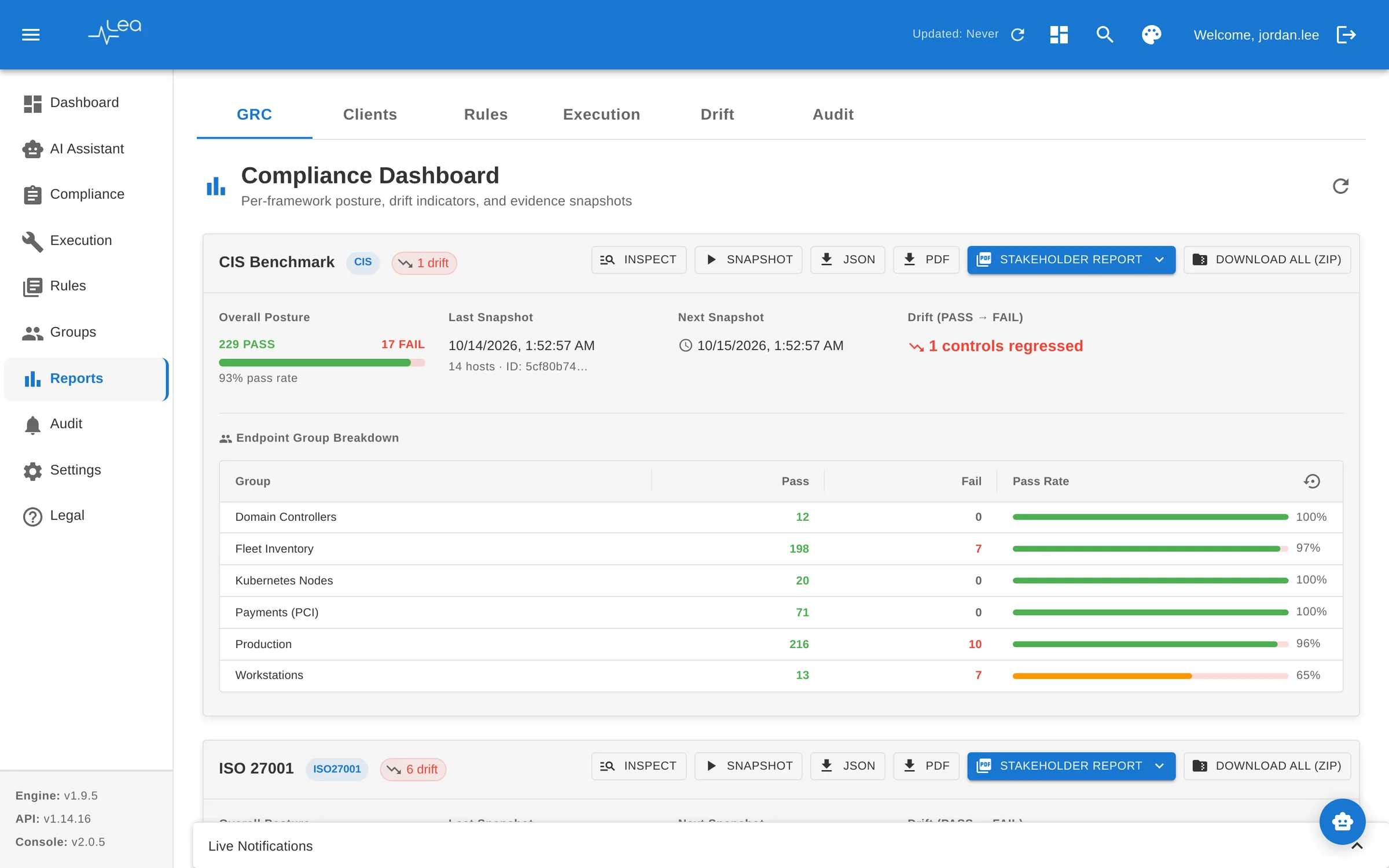Switch to the Clients tab
The height and width of the screenshot is (868, 1389).
pyautogui.click(x=370, y=115)
